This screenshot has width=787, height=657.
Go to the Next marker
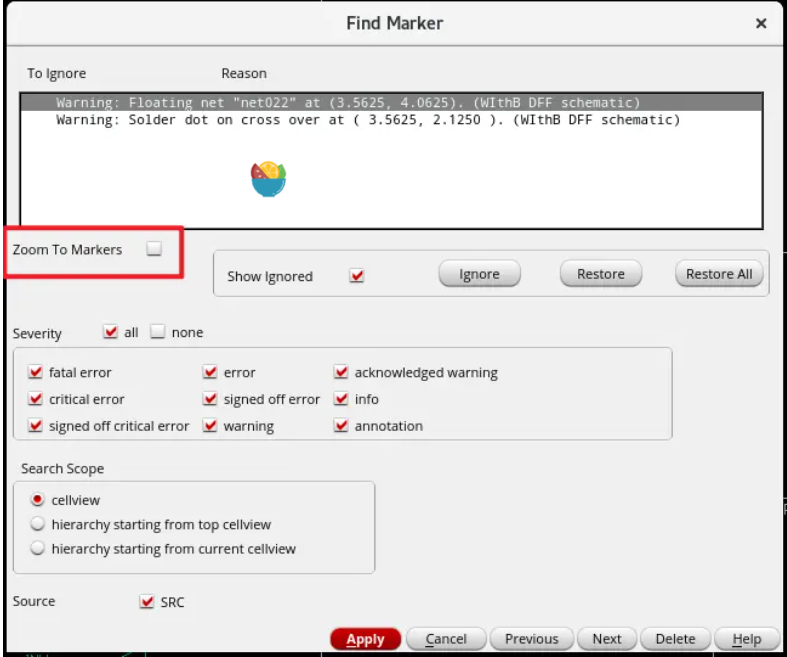[x=607, y=639]
